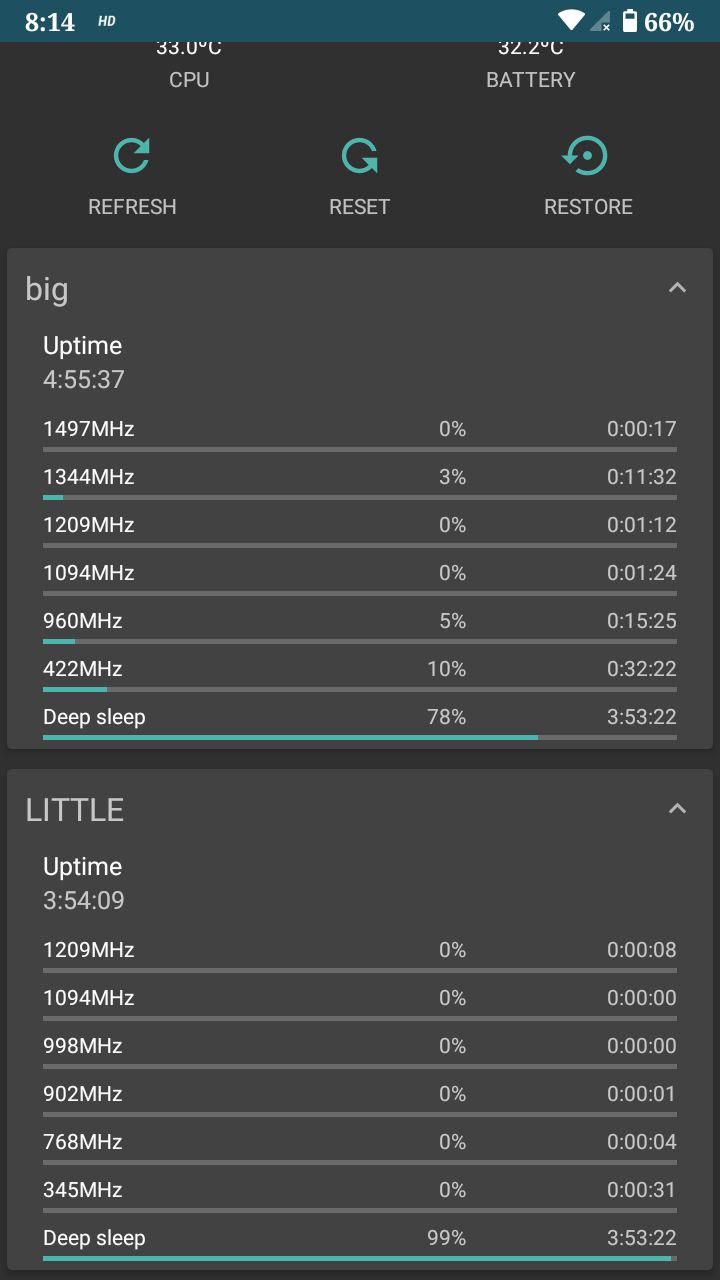Collapse the big cluster card

coord(677,288)
